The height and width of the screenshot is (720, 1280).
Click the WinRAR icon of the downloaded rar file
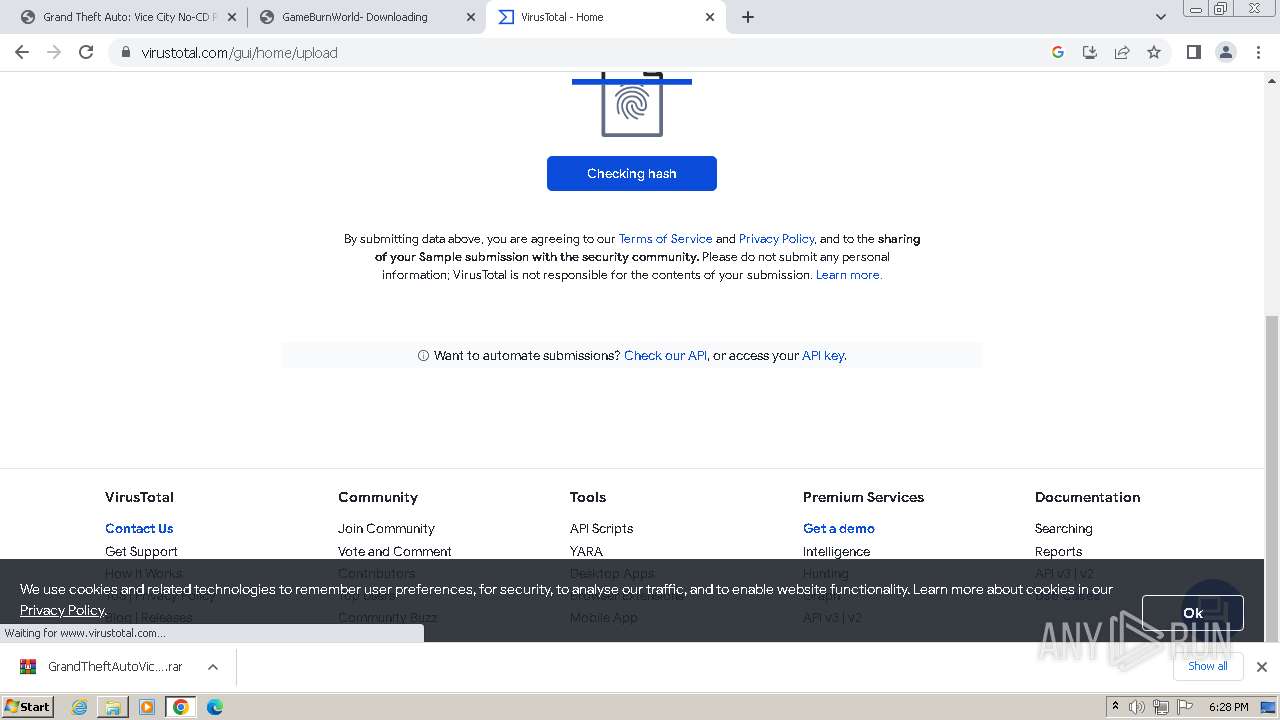coord(28,667)
